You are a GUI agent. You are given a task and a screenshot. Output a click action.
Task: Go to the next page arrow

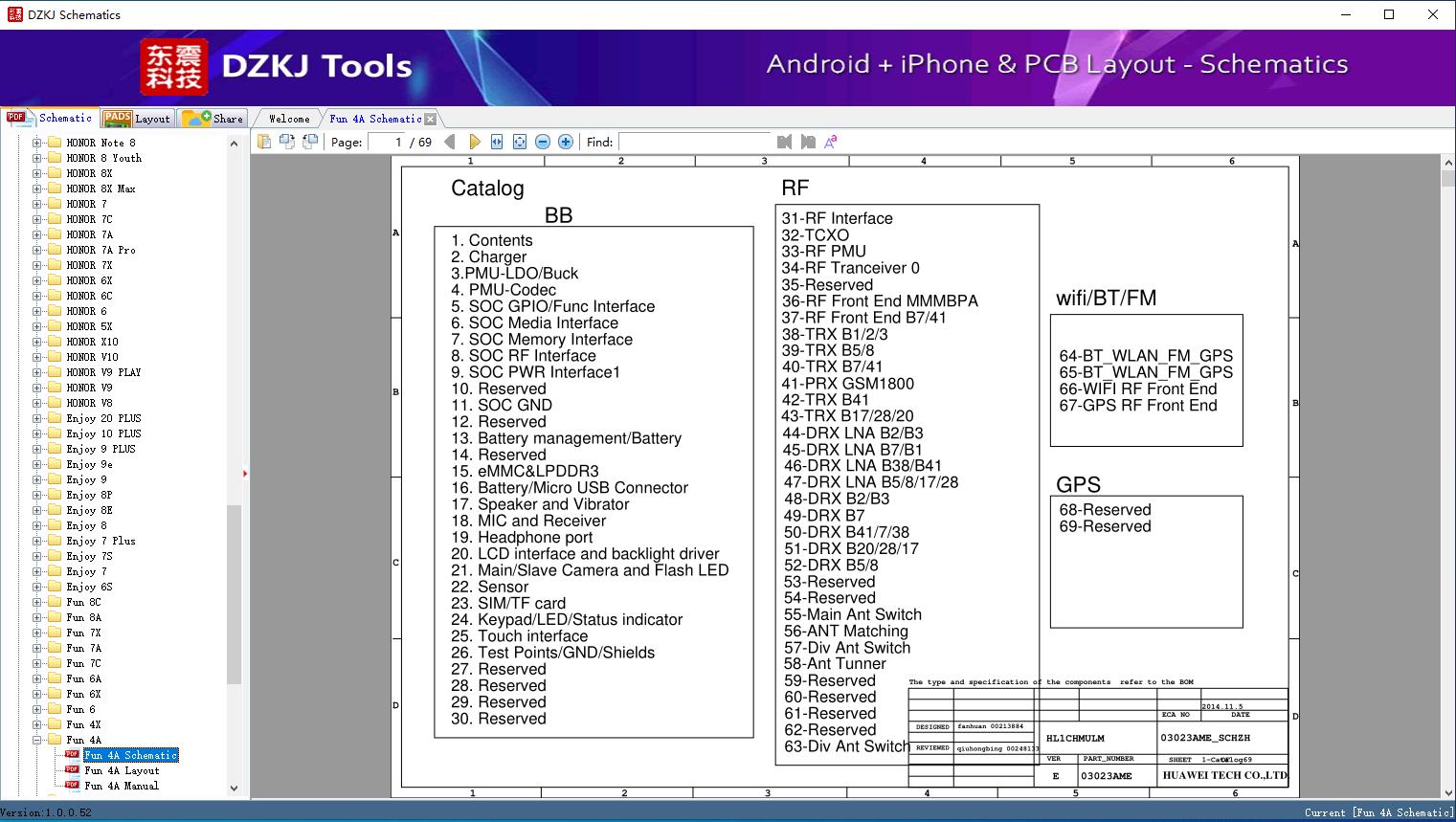(x=474, y=142)
